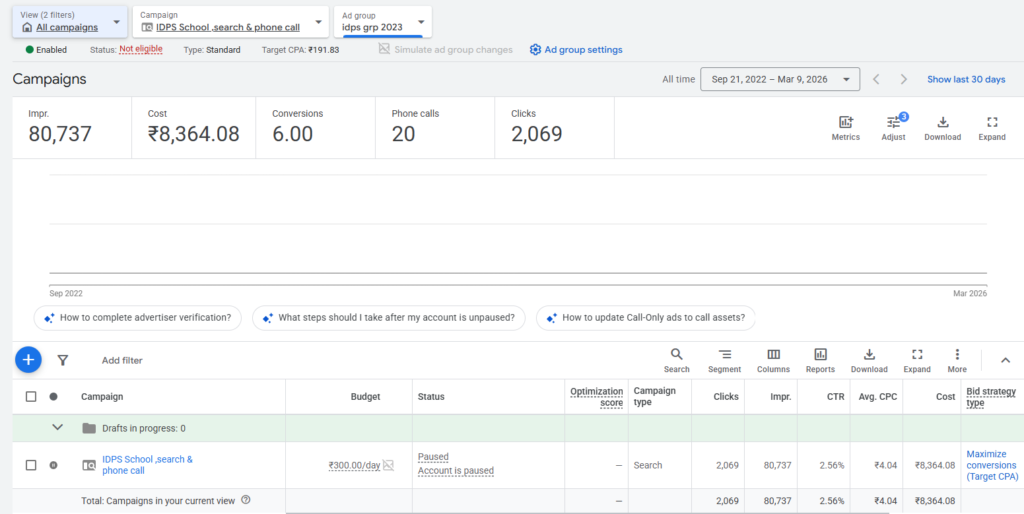Open the Metrics chart options
The height and width of the screenshot is (514, 1024).
[845, 127]
